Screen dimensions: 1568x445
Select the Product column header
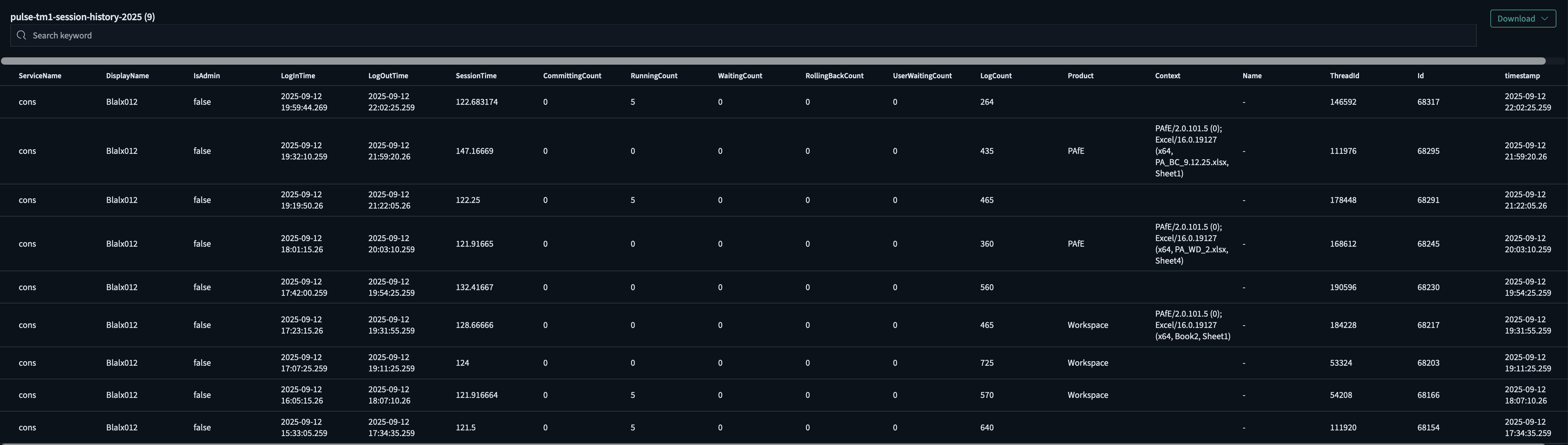click(x=1080, y=76)
